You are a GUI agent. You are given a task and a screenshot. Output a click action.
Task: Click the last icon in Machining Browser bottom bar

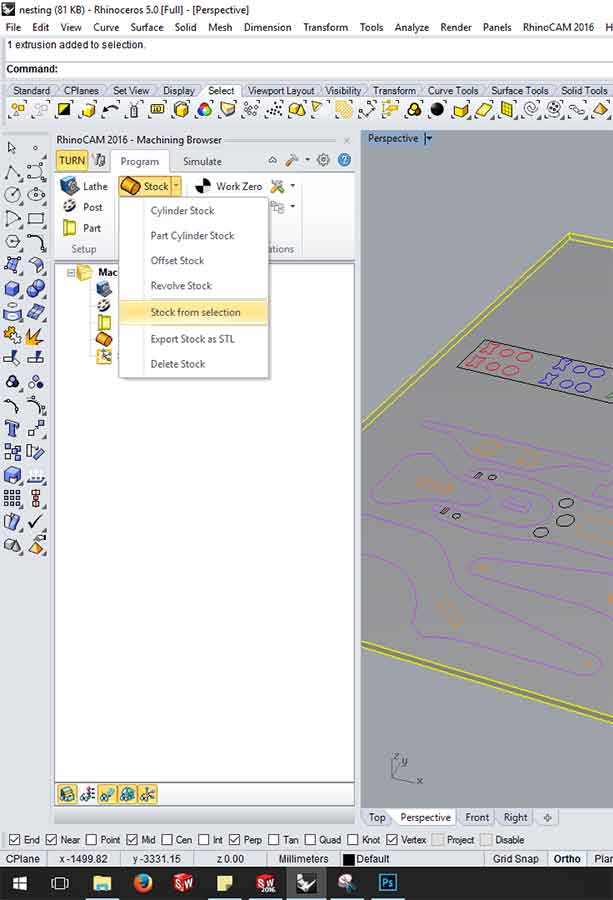[x=148, y=794]
